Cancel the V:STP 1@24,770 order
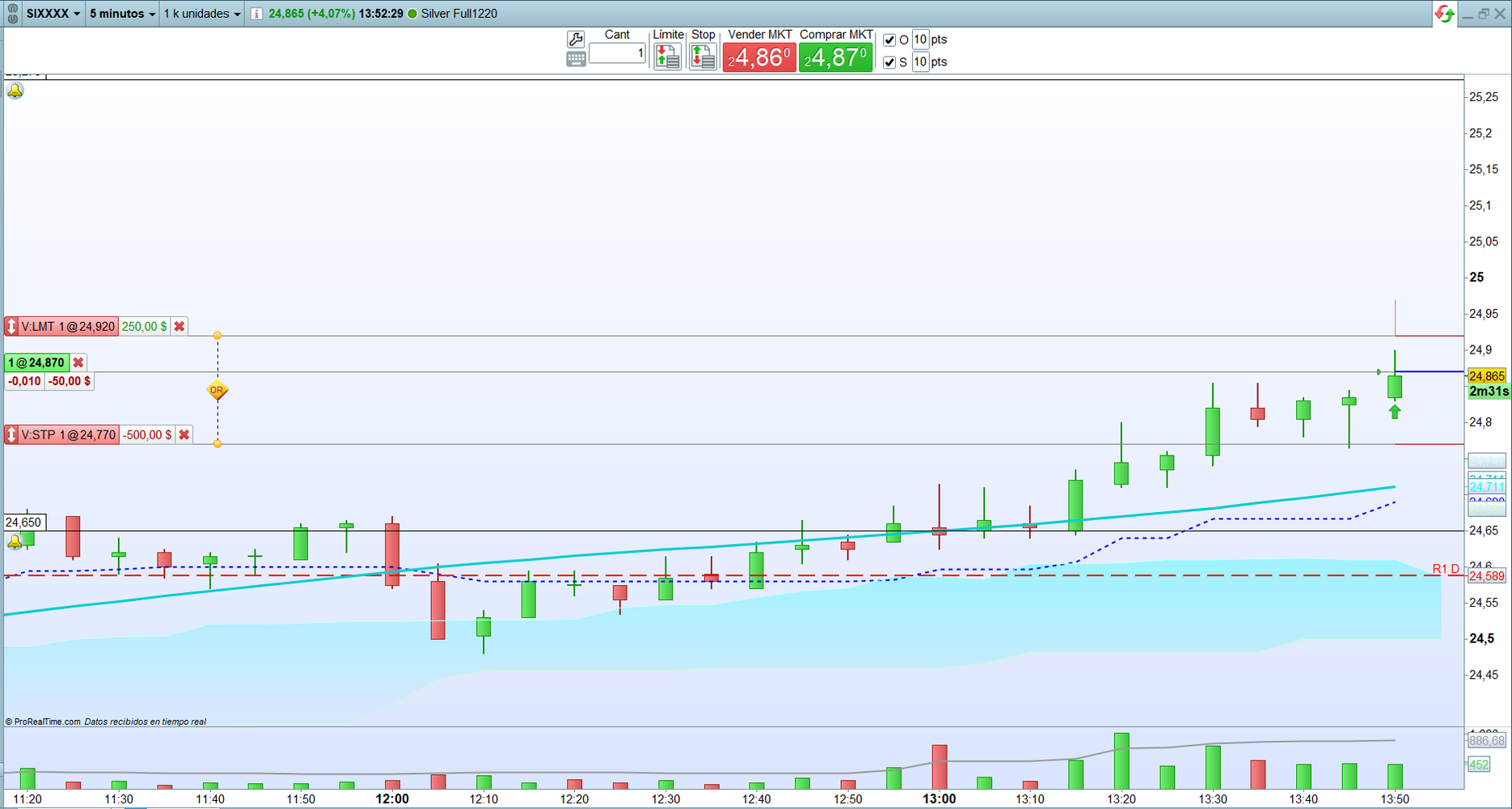This screenshot has width=1512, height=809. pos(184,435)
